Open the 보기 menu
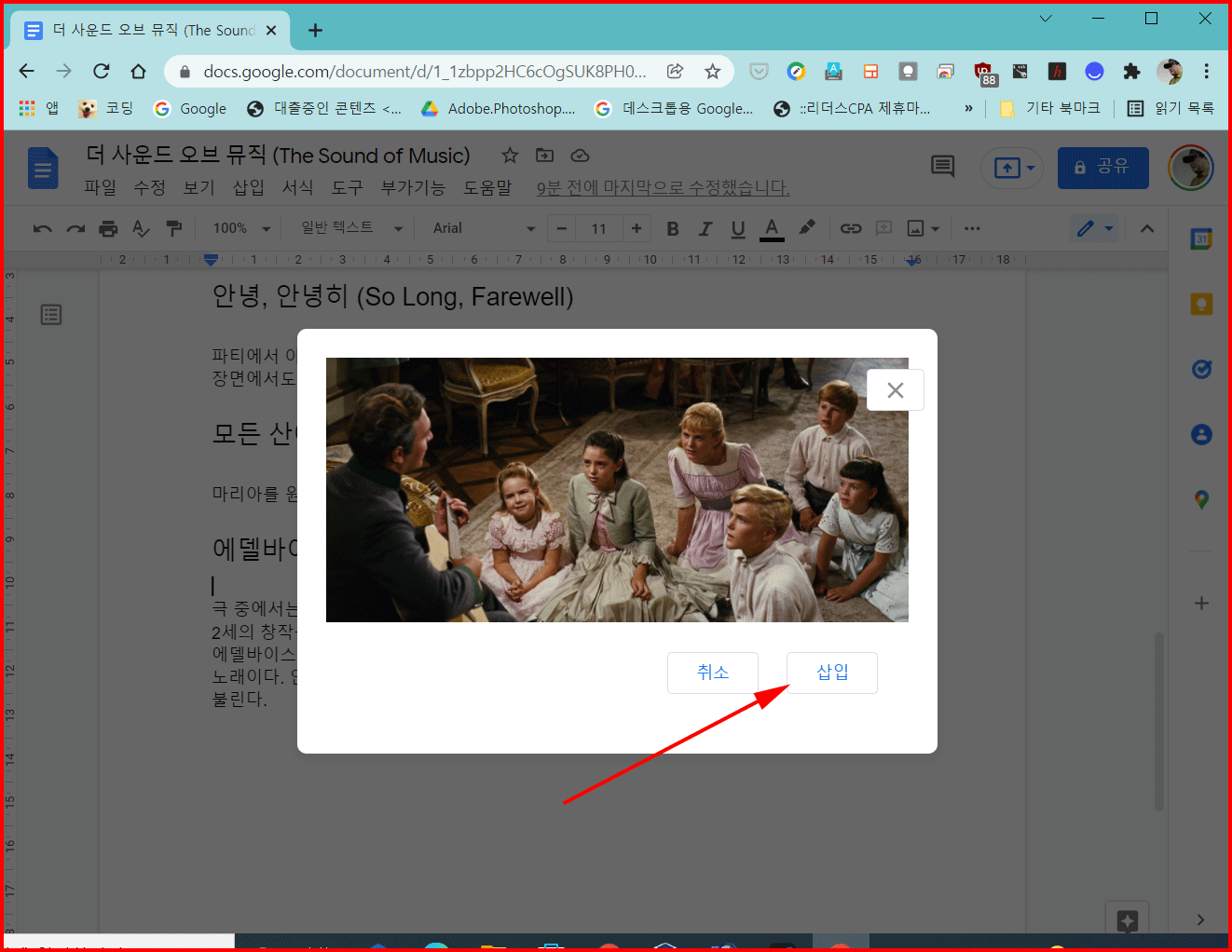 point(198,187)
